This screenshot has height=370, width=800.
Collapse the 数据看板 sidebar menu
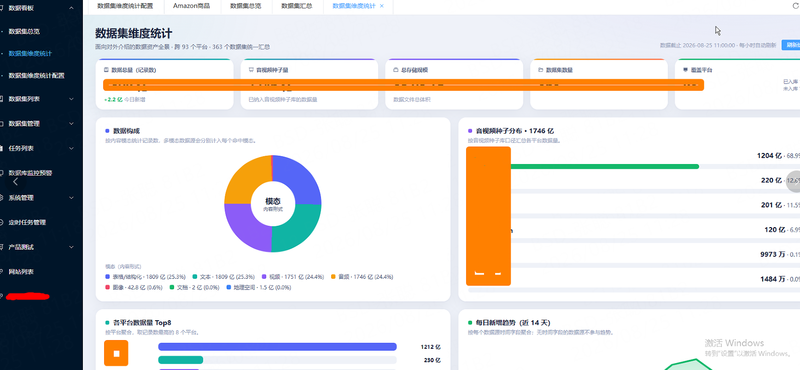(x=71, y=8)
